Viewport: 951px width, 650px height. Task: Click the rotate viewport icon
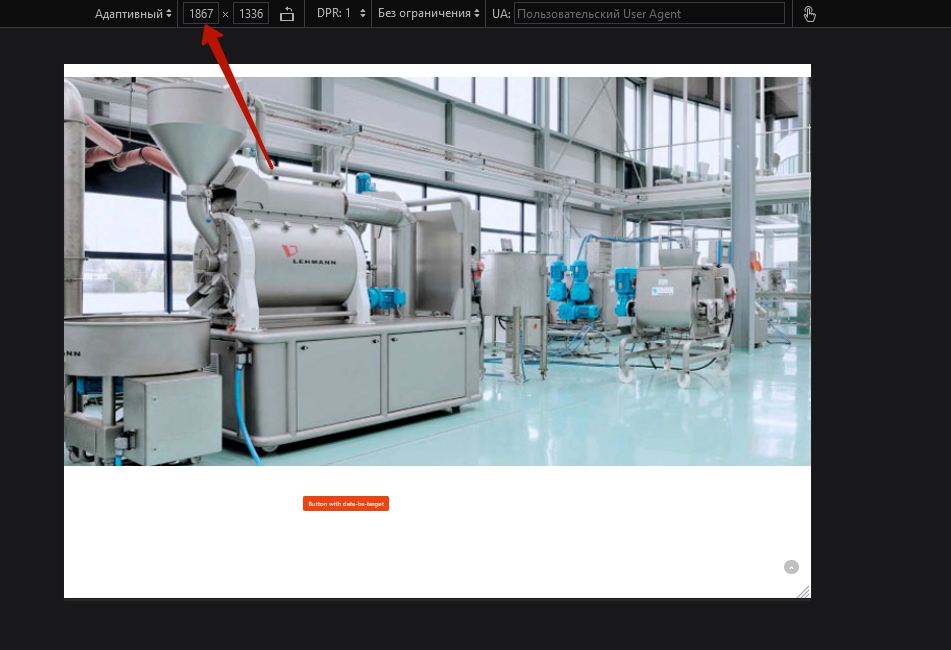coord(287,14)
